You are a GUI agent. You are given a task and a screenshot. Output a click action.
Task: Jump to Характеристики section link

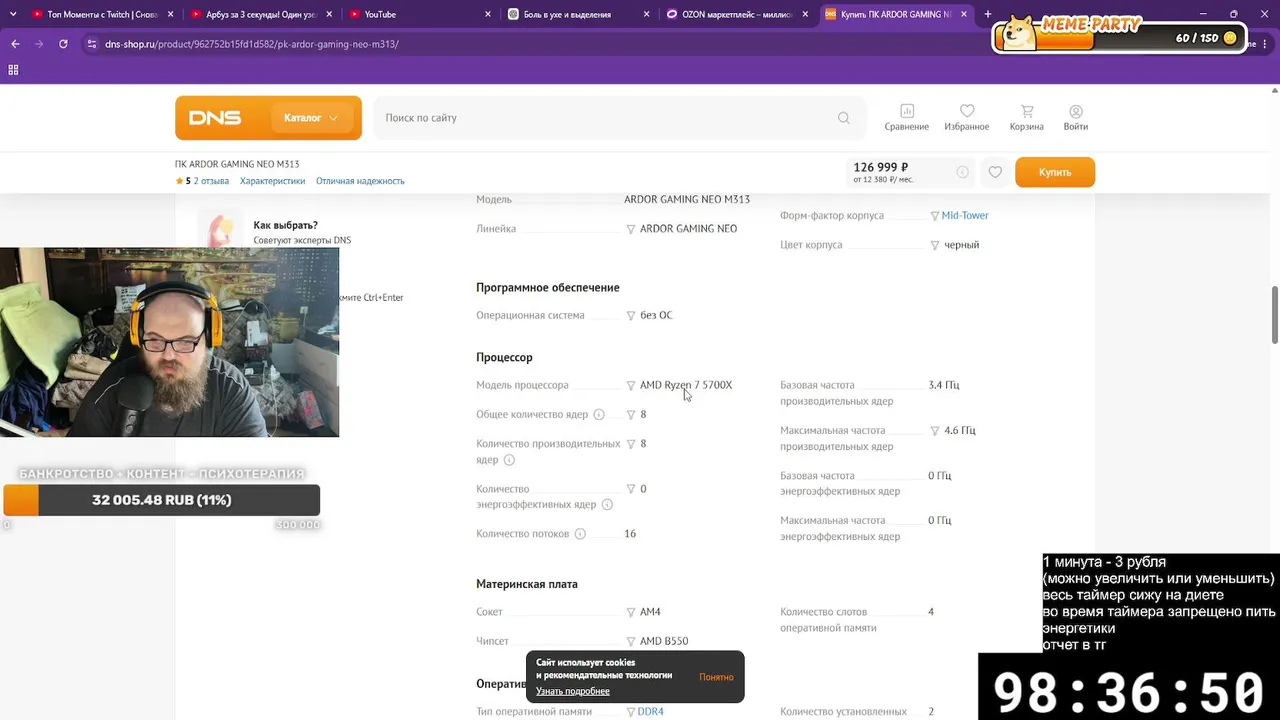pyautogui.click(x=272, y=181)
